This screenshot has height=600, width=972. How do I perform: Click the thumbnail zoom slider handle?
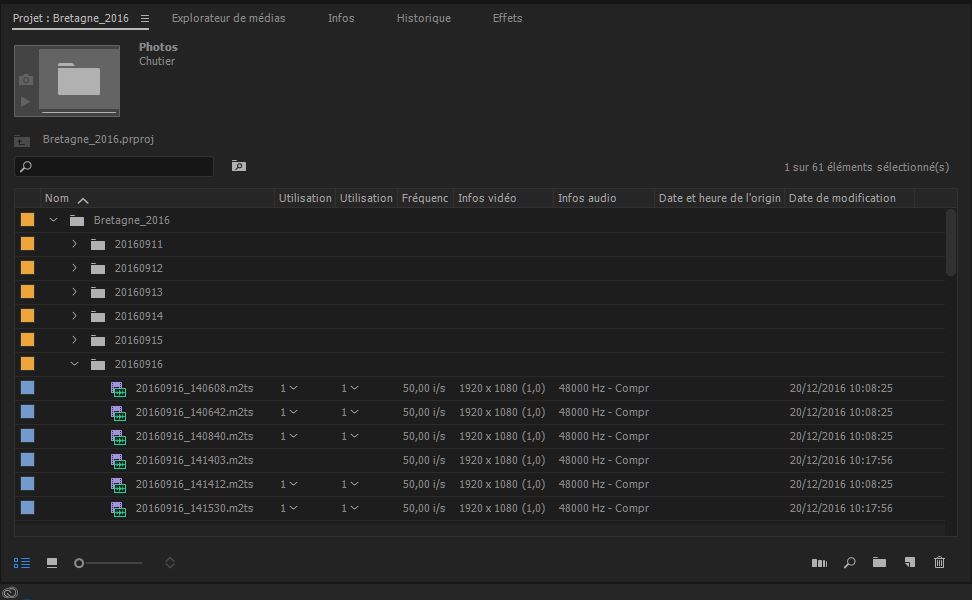[79, 563]
